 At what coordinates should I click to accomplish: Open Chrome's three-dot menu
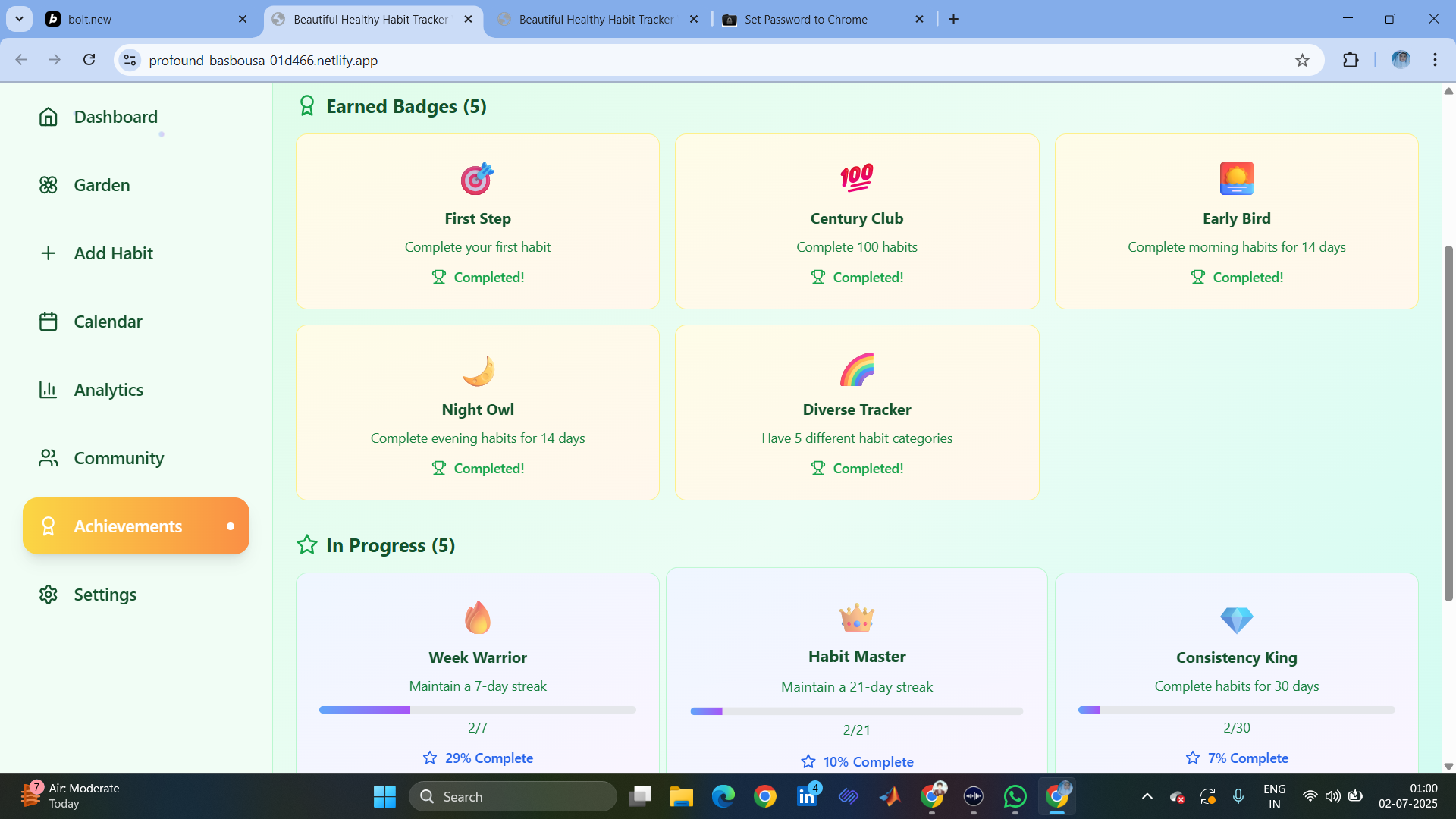click(x=1435, y=60)
